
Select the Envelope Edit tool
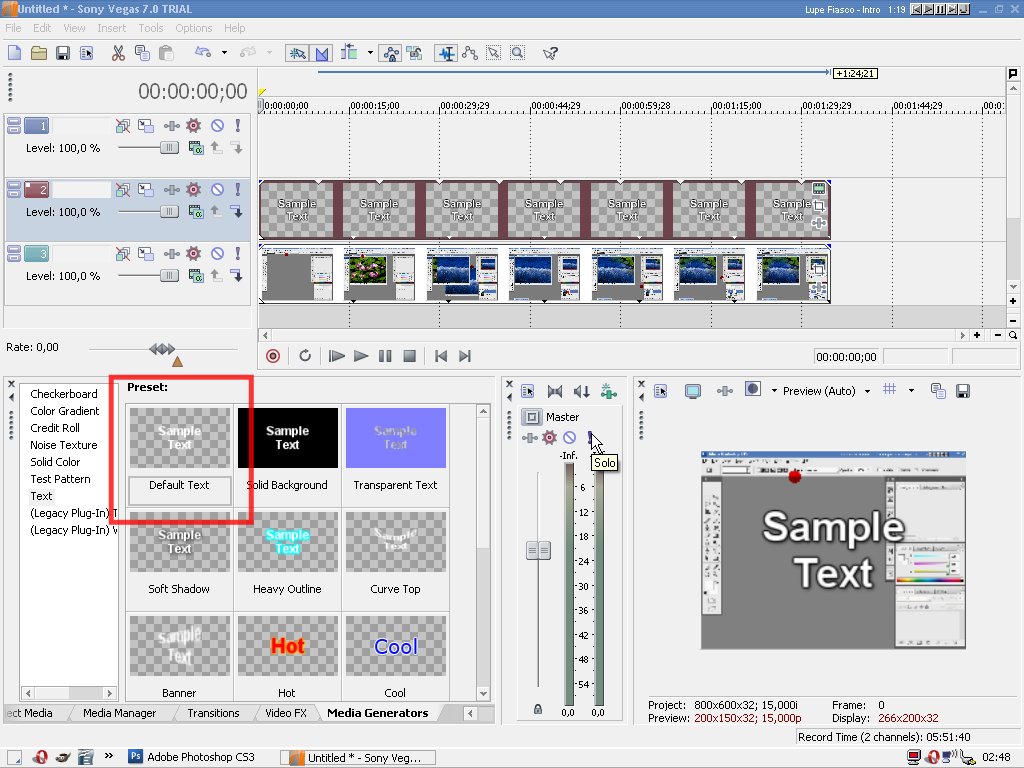pyautogui.click(x=470, y=53)
